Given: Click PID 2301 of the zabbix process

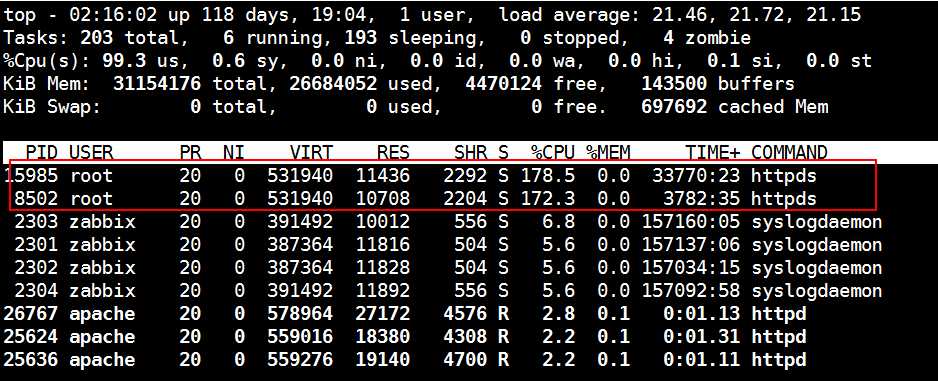Looking at the screenshot, I should pyautogui.click(x=36, y=245).
